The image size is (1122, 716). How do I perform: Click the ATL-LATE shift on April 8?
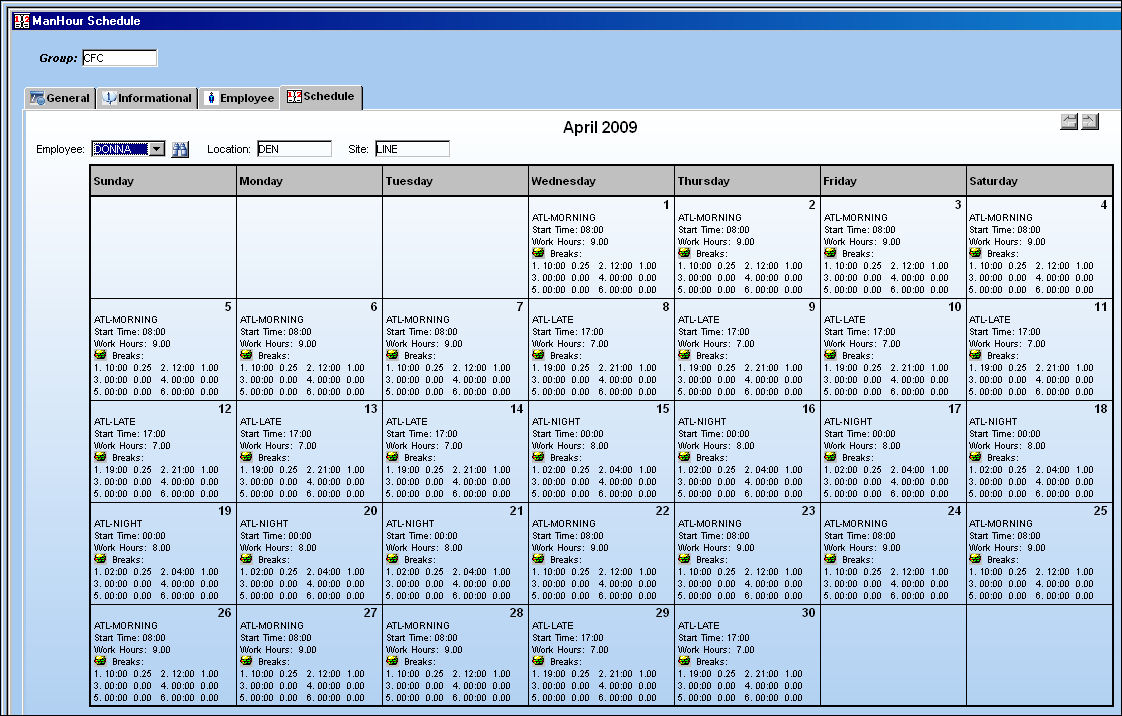tap(552, 320)
